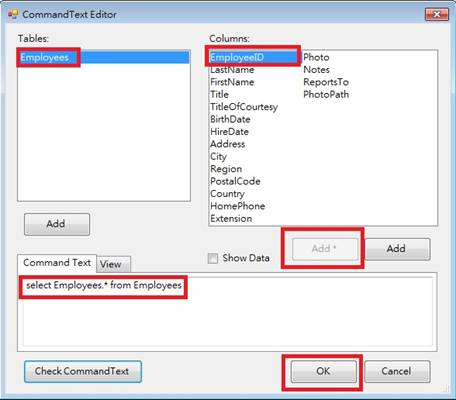Click the Add * button

pyautogui.click(x=325, y=249)
